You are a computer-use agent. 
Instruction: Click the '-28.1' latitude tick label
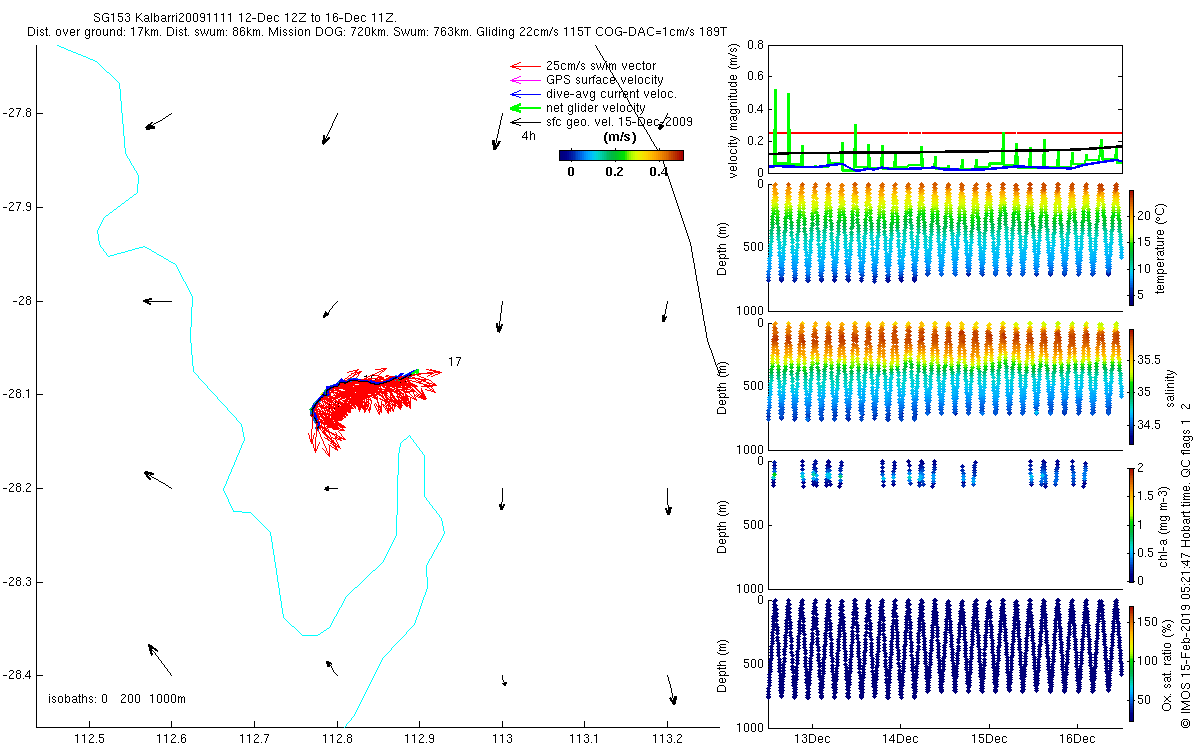tap(17, 394)
